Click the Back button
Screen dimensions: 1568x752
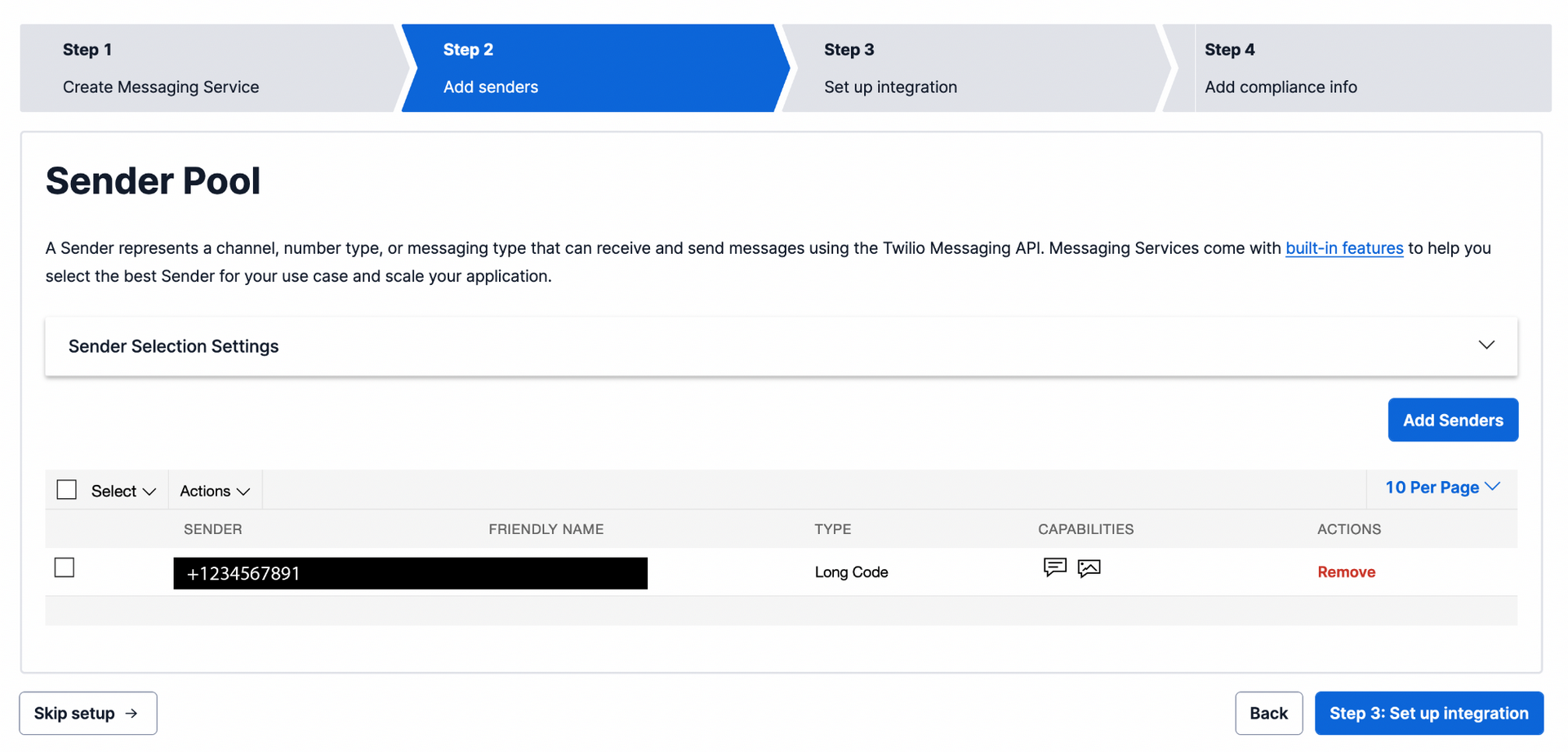click(x=1268, y=714)
